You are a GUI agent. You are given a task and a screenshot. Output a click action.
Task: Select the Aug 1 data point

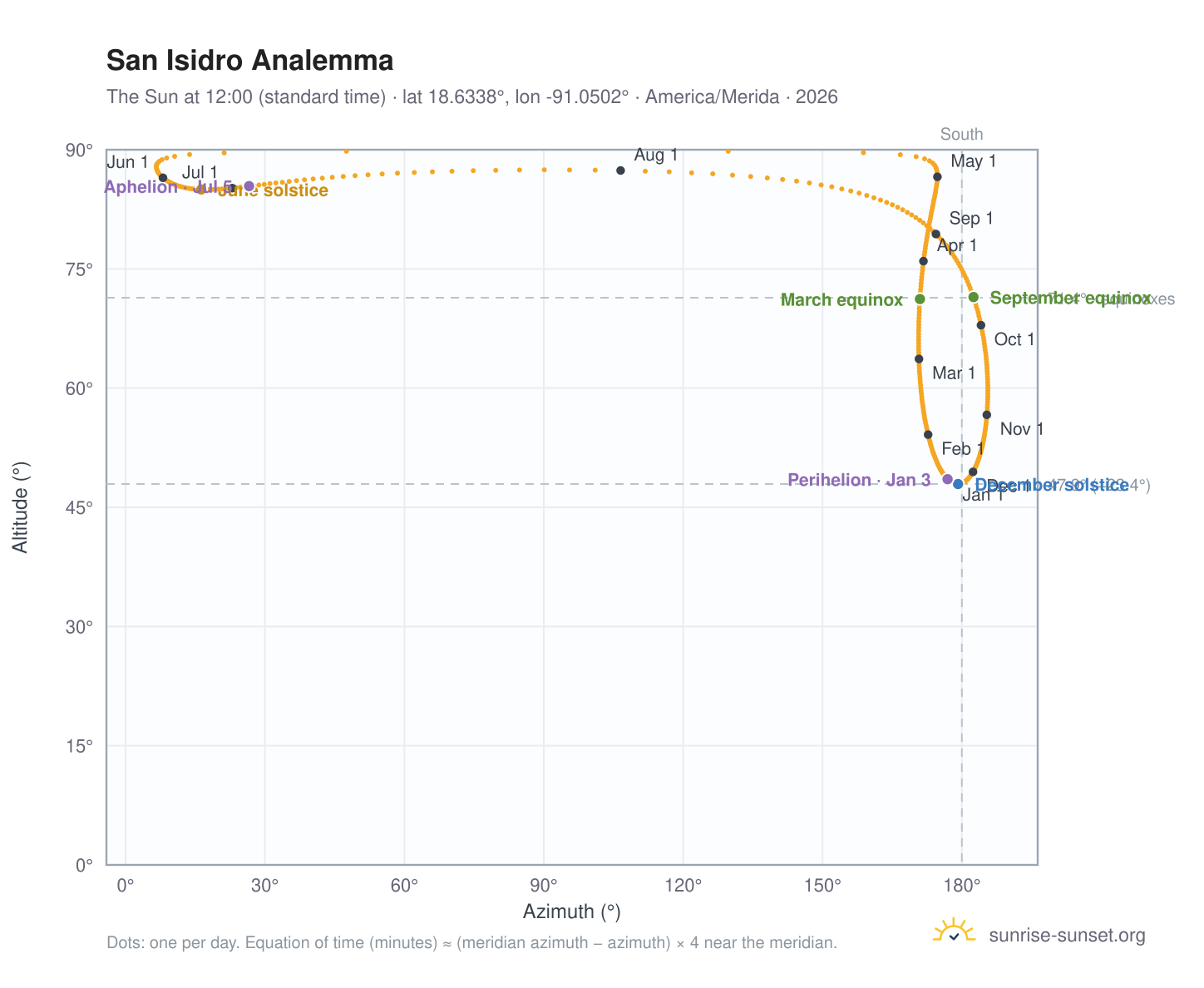620,170
